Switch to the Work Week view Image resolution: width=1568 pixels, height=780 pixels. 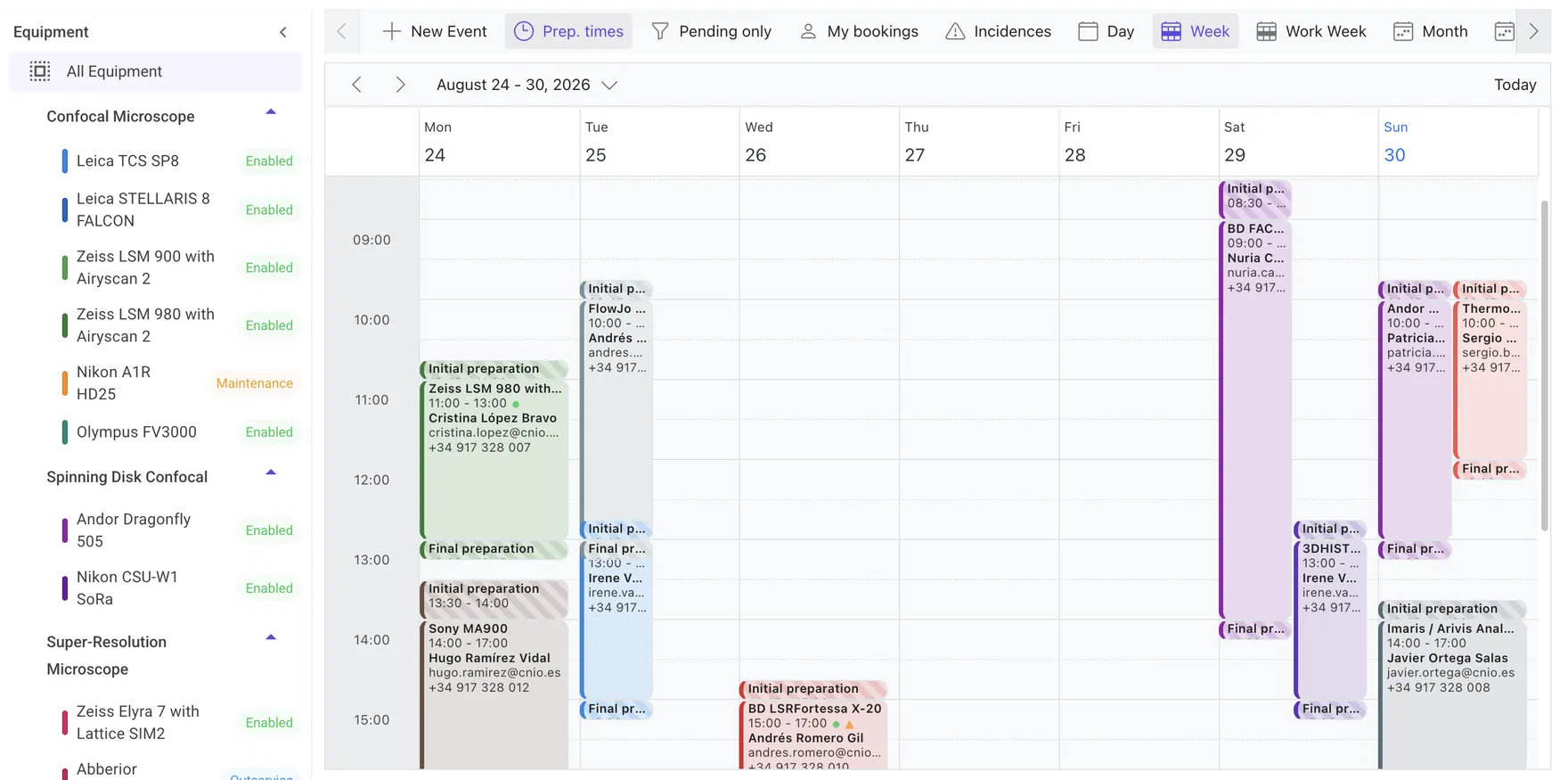pyautogui.click(x=1311, y=31)
